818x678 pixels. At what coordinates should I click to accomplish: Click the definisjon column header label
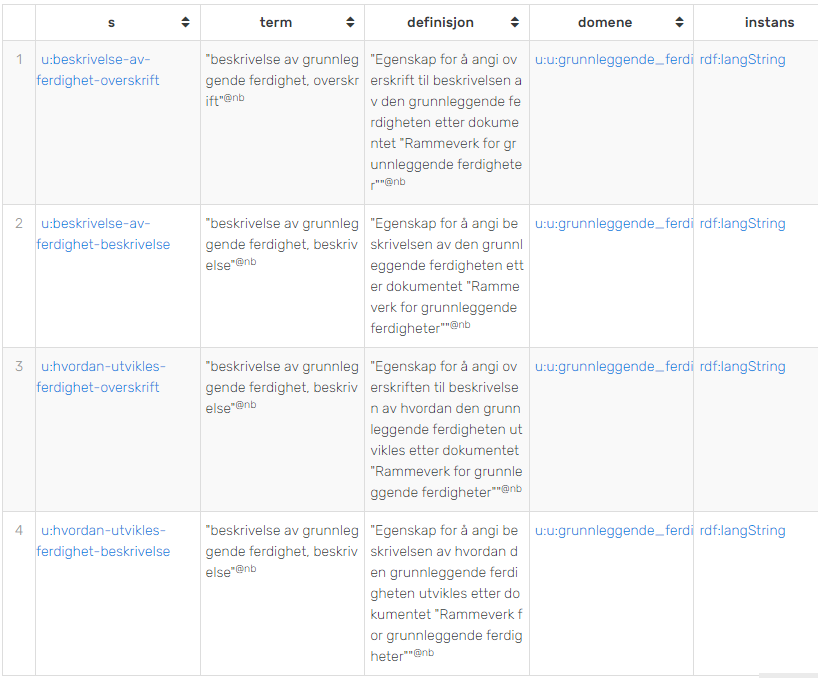coord(440,22)
